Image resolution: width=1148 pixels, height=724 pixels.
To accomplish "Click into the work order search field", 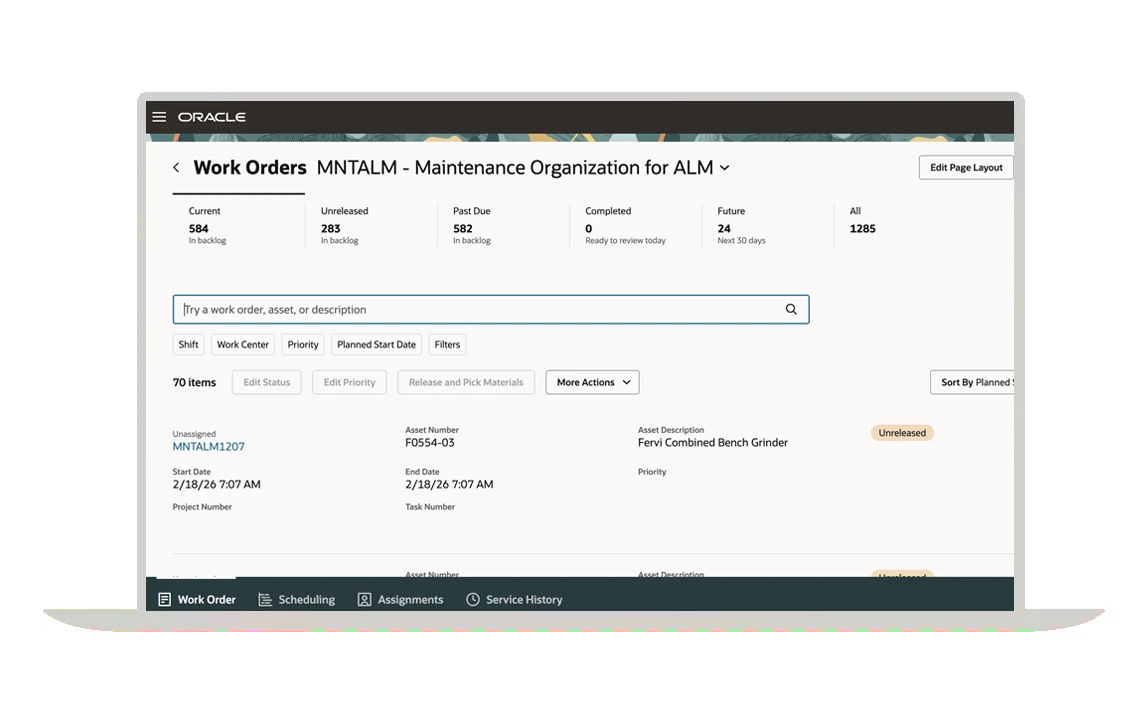I will (x=480, y=310).
